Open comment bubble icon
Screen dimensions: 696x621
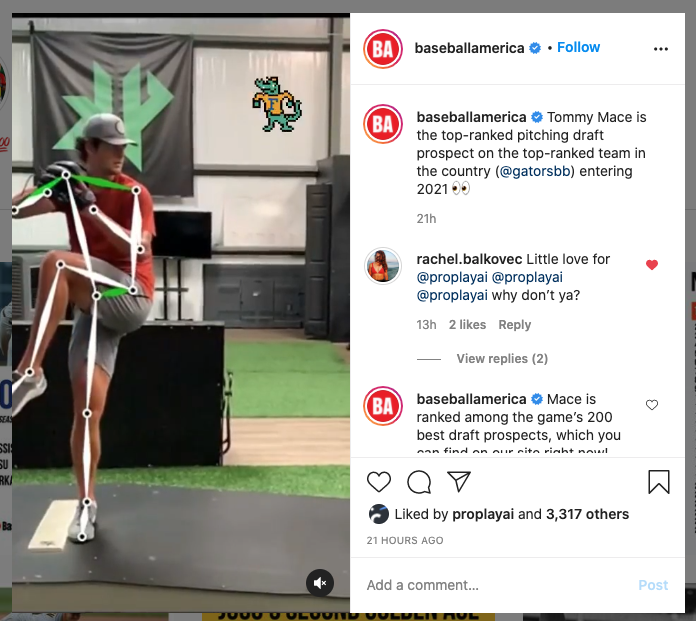419,482
